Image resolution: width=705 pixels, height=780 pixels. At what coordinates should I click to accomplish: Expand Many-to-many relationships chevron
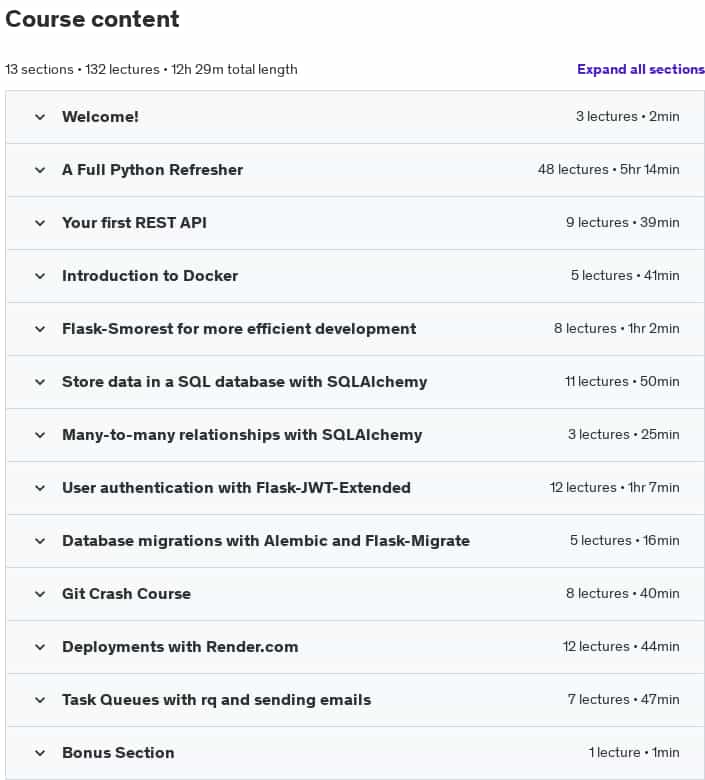click(40, 435)
